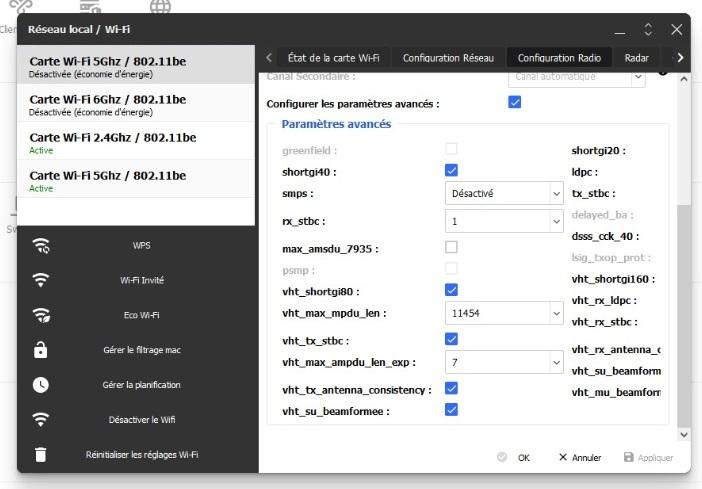
Task: Switch to the État de la carte Wi-Fi tab
Action: [333, 58]
